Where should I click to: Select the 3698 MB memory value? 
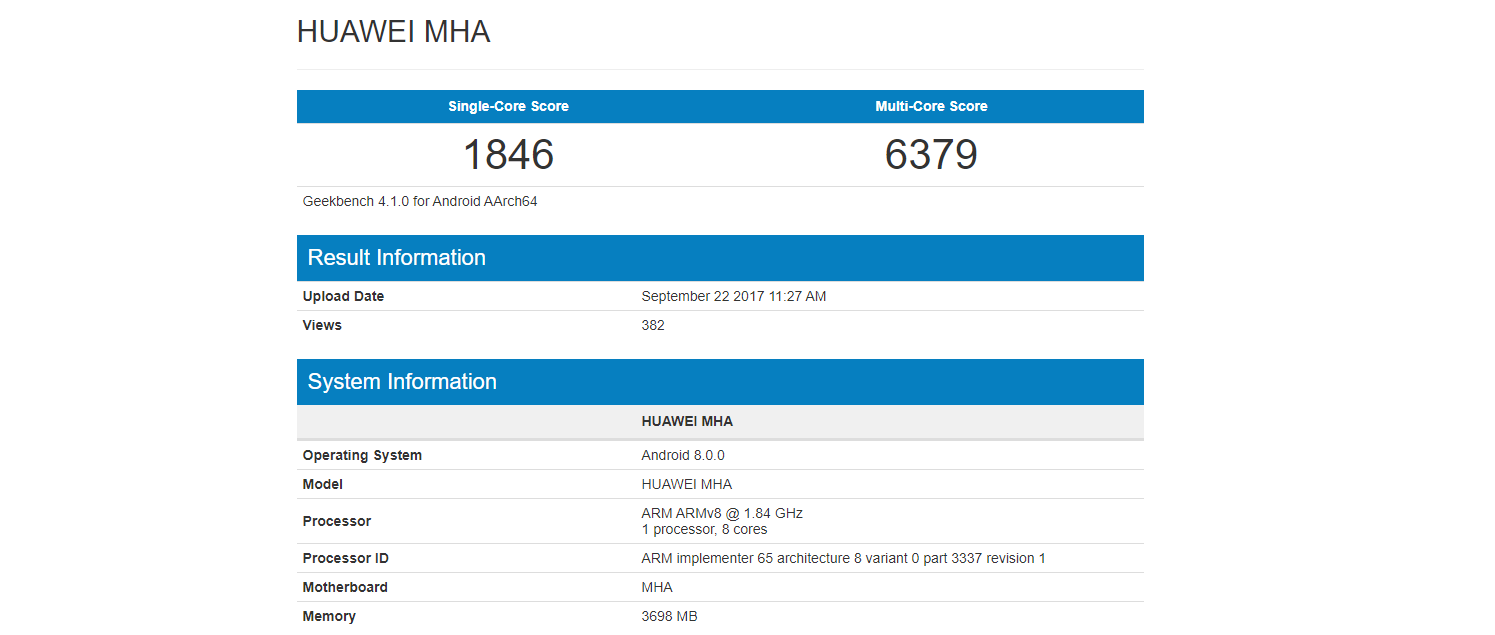tap(670, 616)
